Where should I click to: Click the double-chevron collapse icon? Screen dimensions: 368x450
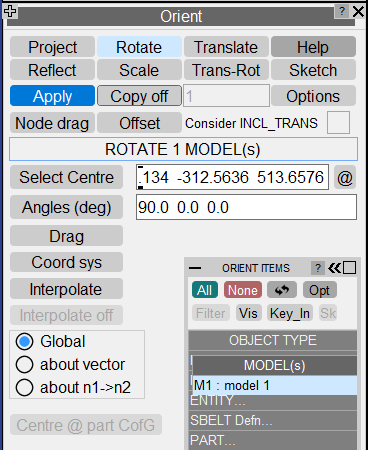tap(334, 268)
